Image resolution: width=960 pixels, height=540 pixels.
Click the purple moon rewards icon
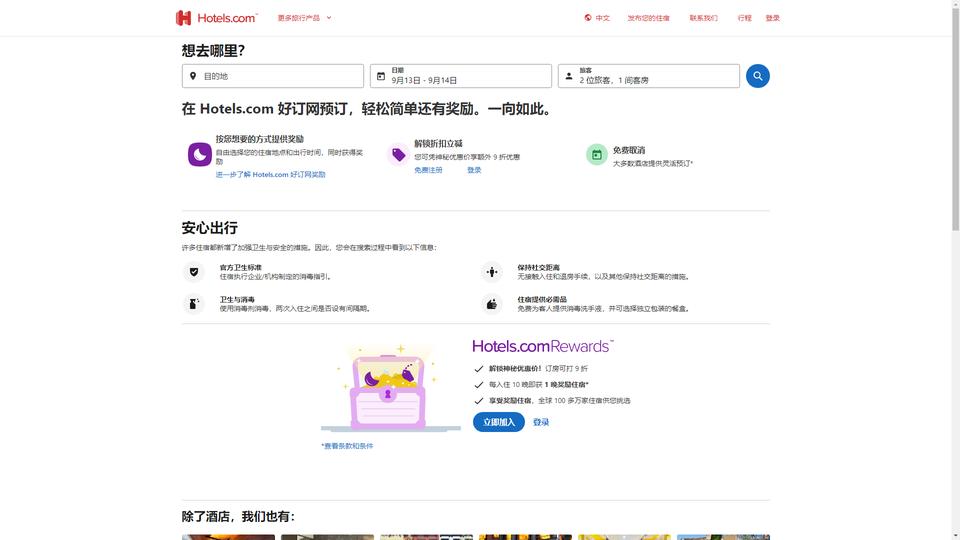click(x=200, y=154)
